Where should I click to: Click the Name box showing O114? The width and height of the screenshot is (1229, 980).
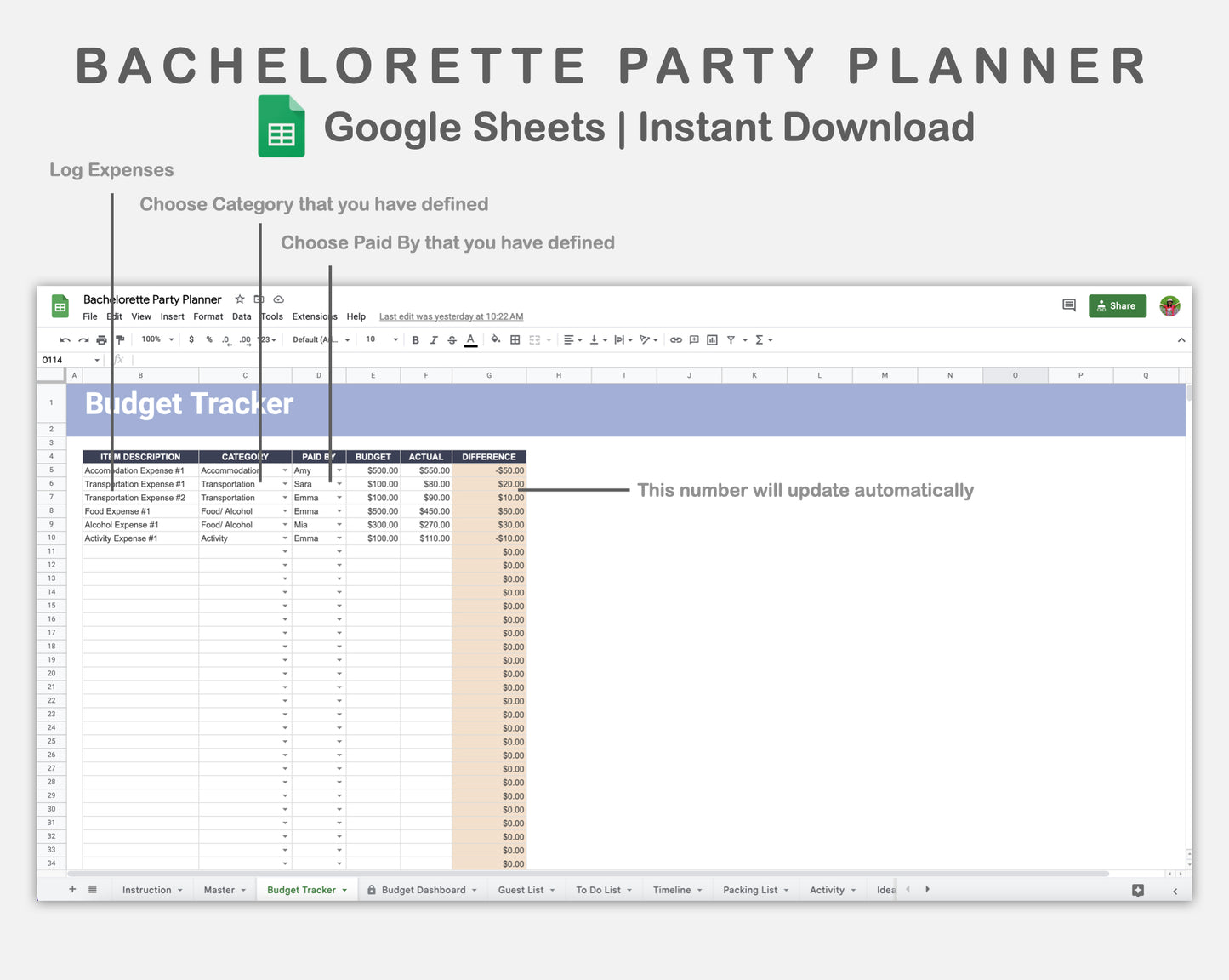point(68,360)
